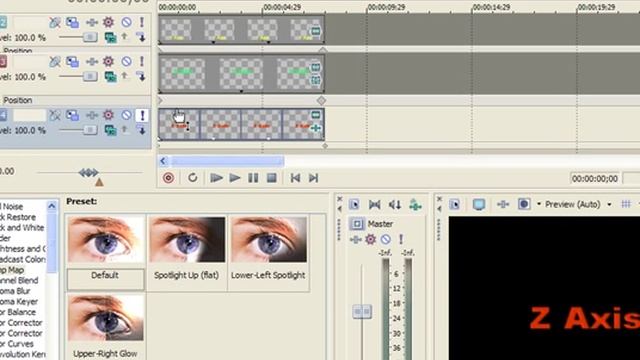Open automation settings gear on highlighted track
Viewport: 640px width, 360px height.
click(108, 115)
